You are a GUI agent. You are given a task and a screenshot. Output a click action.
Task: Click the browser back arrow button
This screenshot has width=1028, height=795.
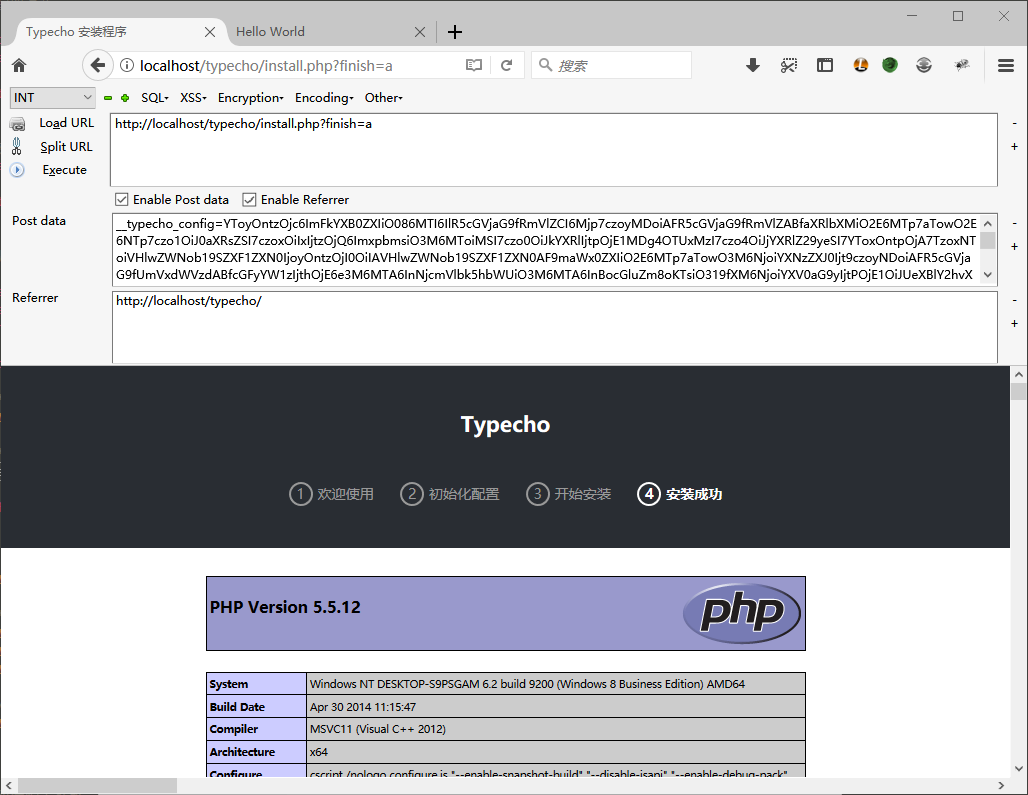click(x=97, y=65)
